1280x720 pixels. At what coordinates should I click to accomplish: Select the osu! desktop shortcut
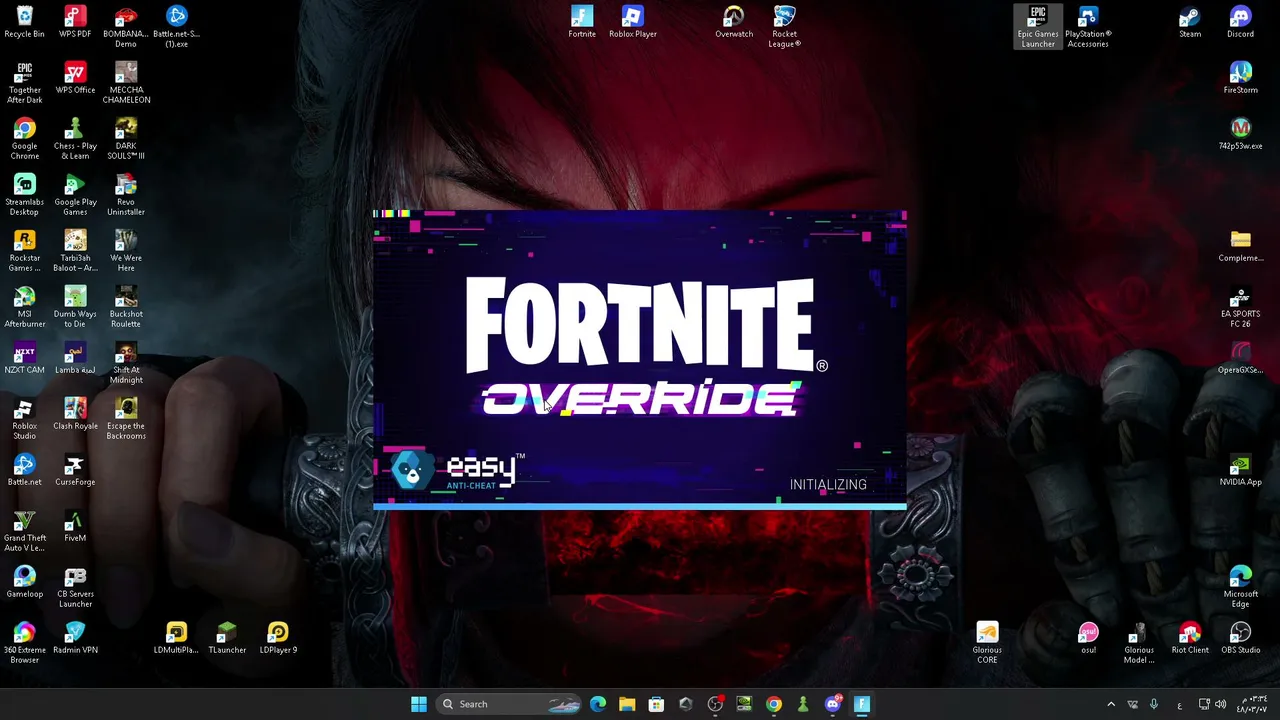[x=1088, y=638]
